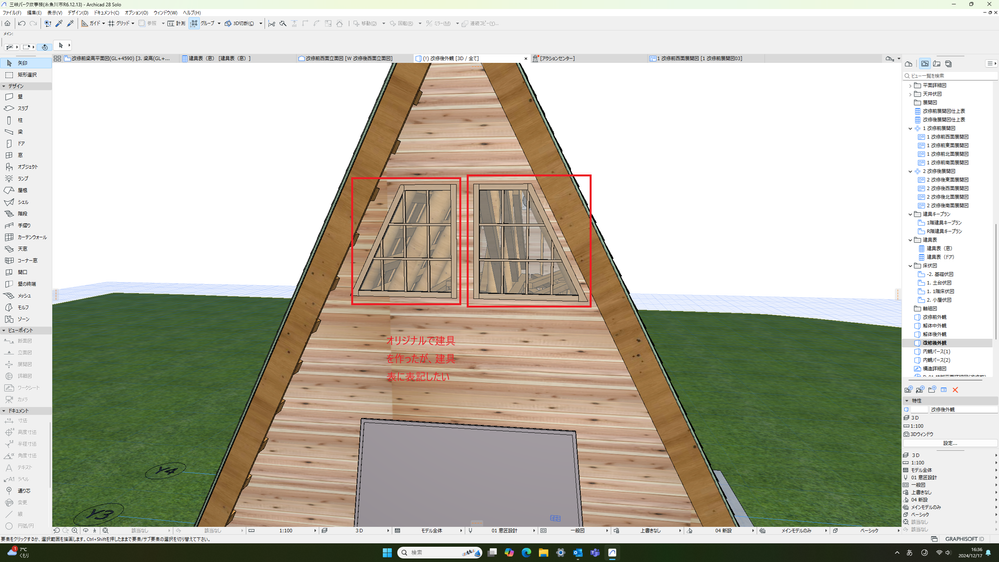The image size is (999, 562).
Task: Choose the Stair (階段) tool
Action: 25,213
